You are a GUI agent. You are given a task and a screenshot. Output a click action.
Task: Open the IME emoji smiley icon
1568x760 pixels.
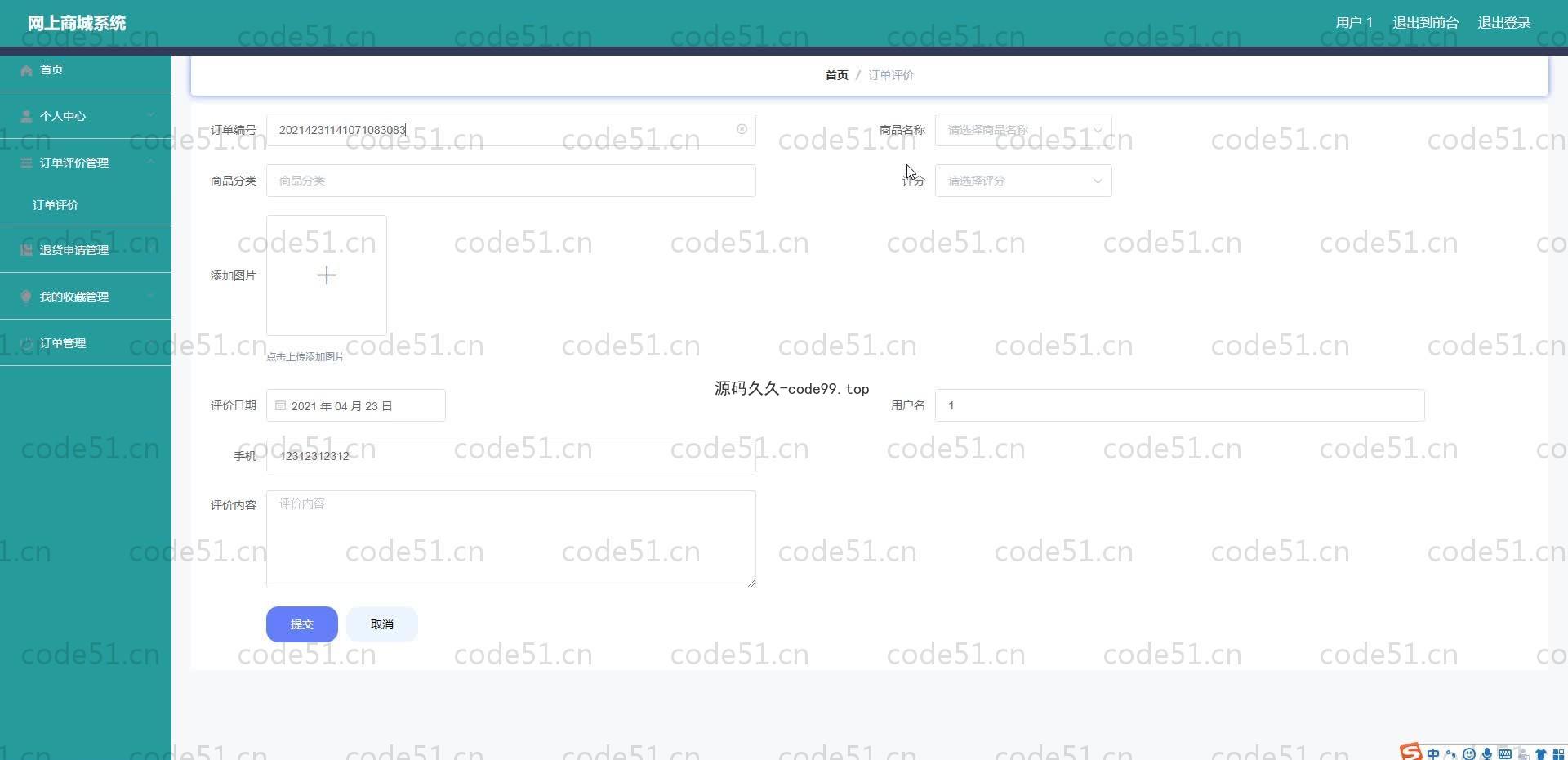click(1468, 753)
